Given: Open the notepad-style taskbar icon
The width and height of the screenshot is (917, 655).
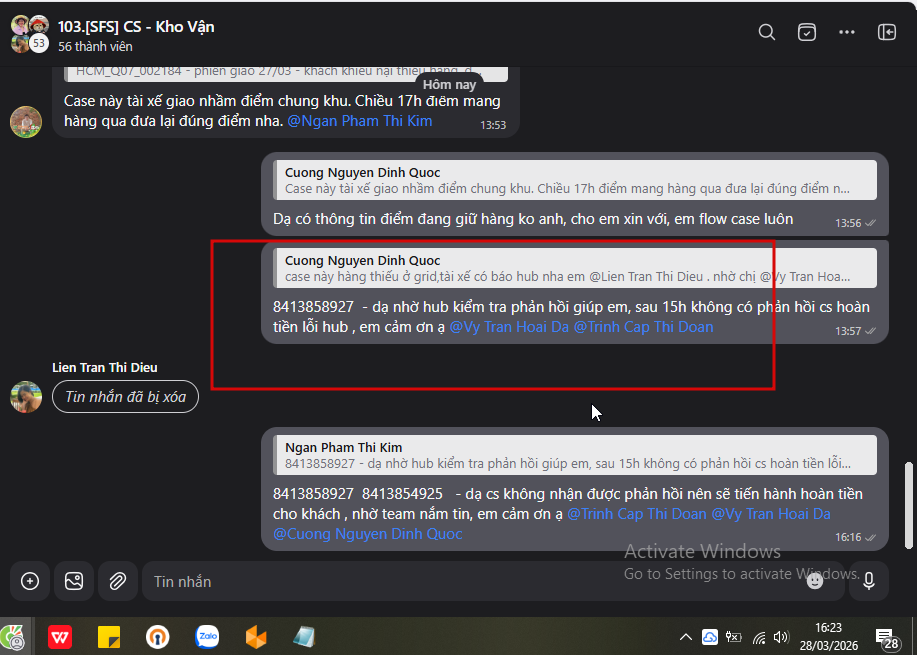Looking at the screenshot, I should tap(304, 637).
